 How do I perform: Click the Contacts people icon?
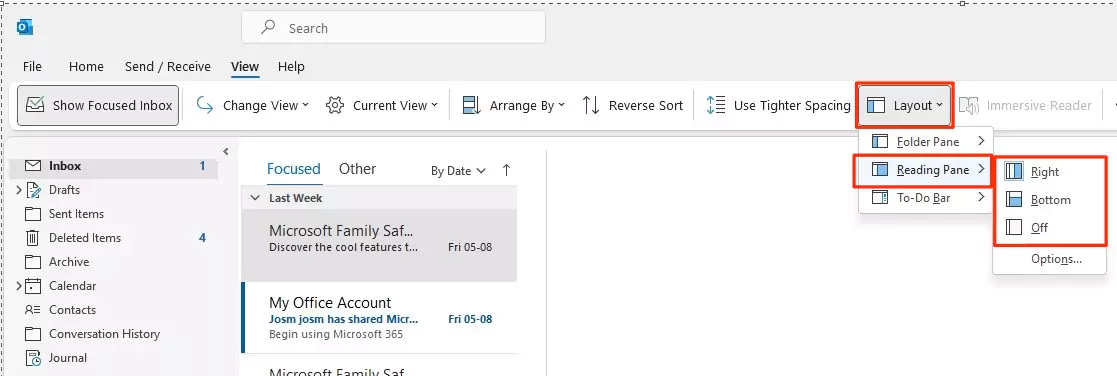(33, 310)
